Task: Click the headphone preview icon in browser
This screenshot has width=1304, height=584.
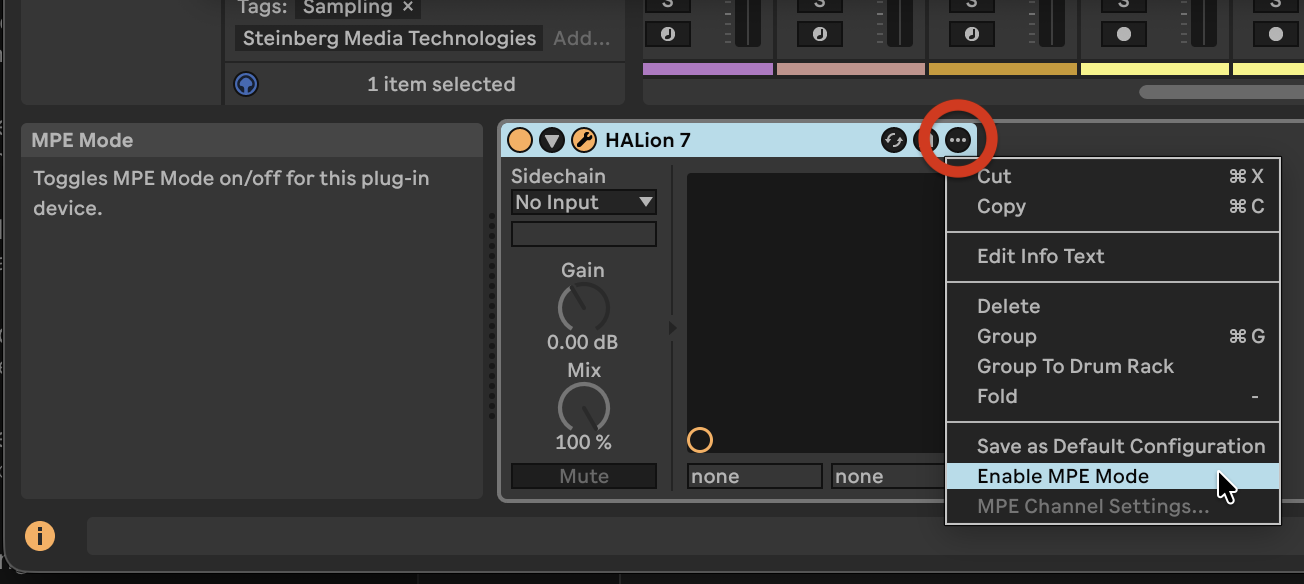Action: [246, 84]
